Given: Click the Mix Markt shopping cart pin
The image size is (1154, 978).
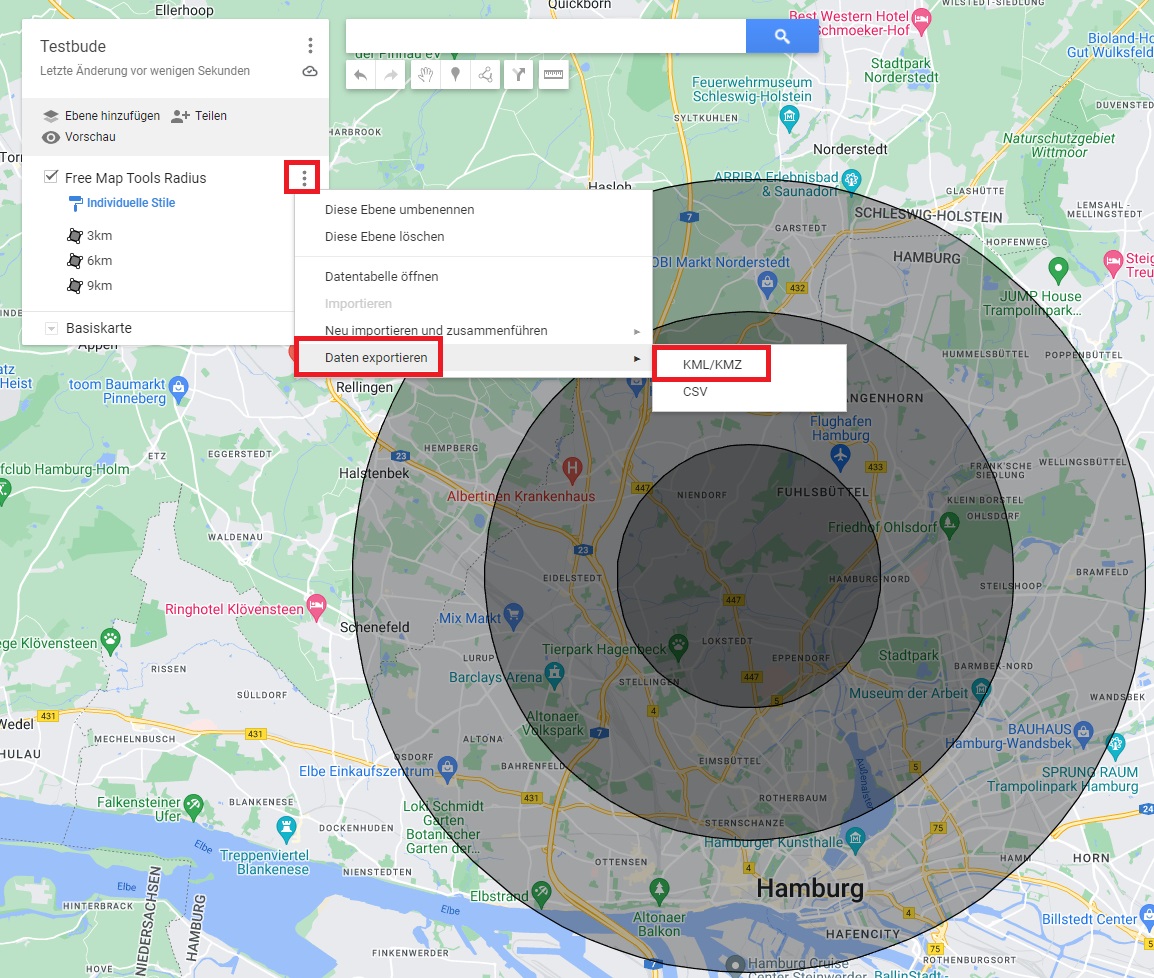Looking at the screenshot, I should click(513, 615).
